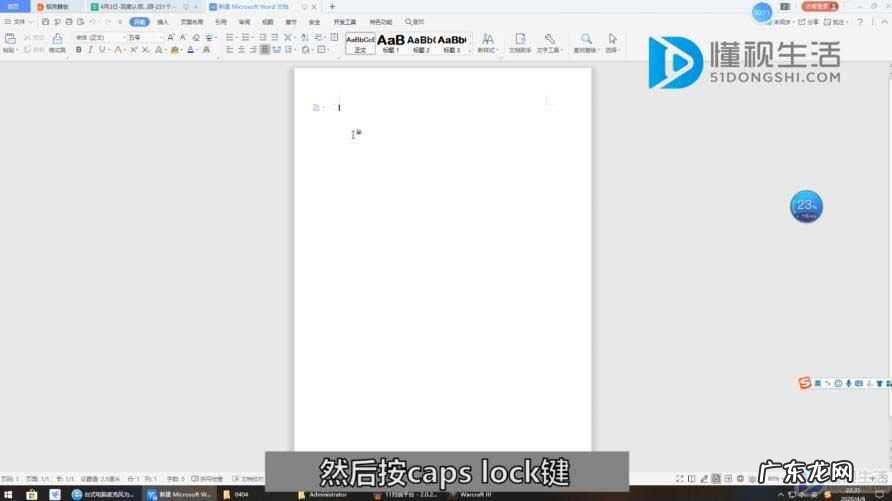Open the New Style dropdown

point(488,43)
